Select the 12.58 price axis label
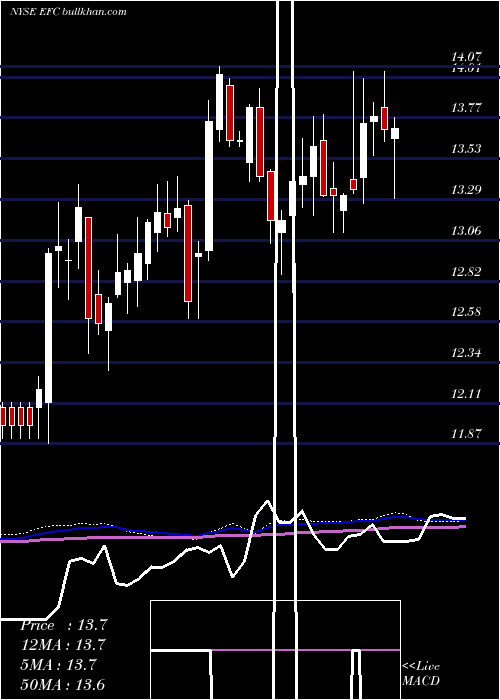500x700 pixels. [x=466, y=312]
